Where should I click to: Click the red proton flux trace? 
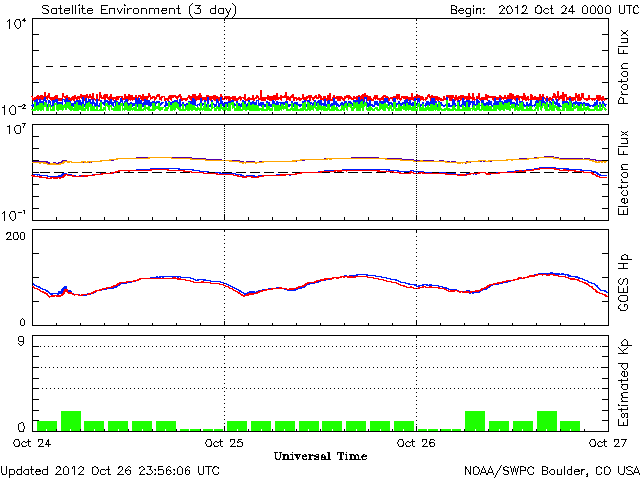320,98
